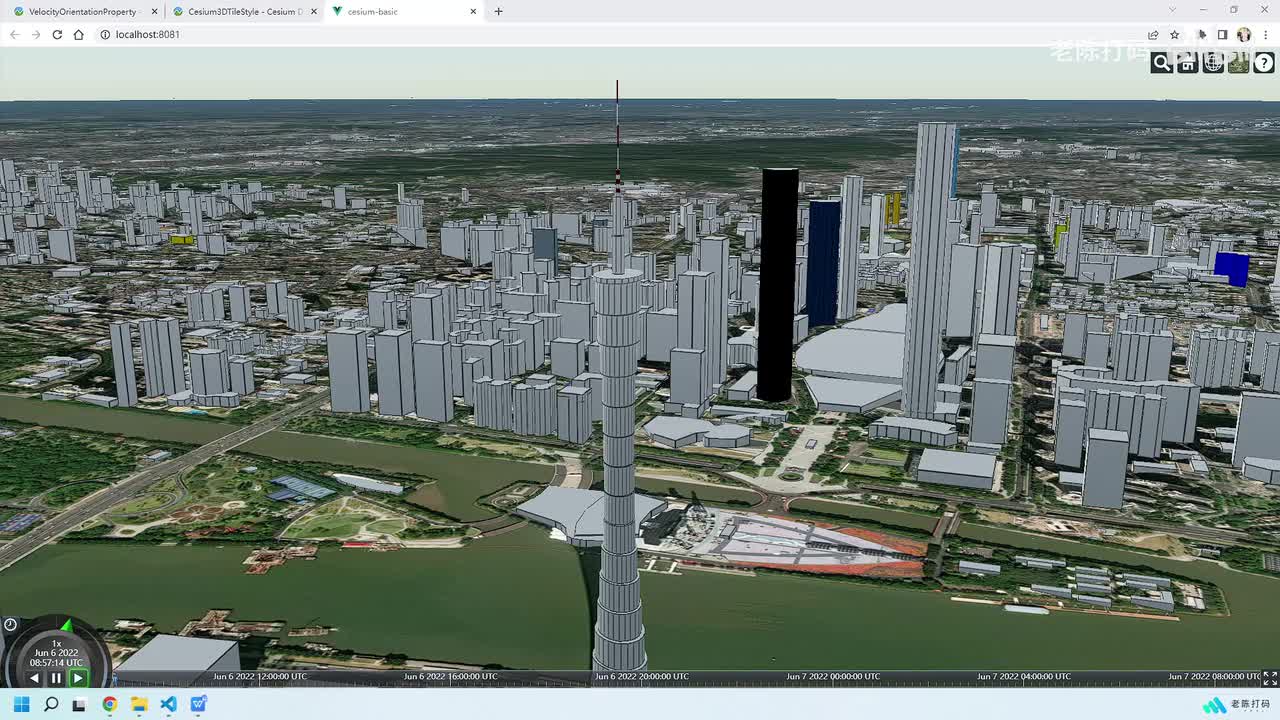The image size is (1280, 720).
Task: Open the base layer imagery picker
Action: [1239, 63]
